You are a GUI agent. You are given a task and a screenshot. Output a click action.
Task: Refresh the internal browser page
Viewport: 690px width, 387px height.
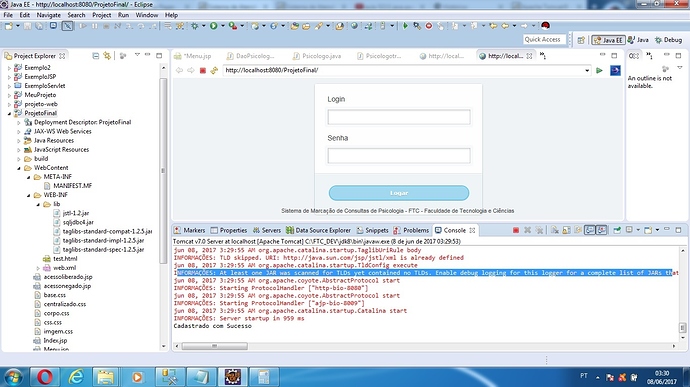tap(214, 70)
